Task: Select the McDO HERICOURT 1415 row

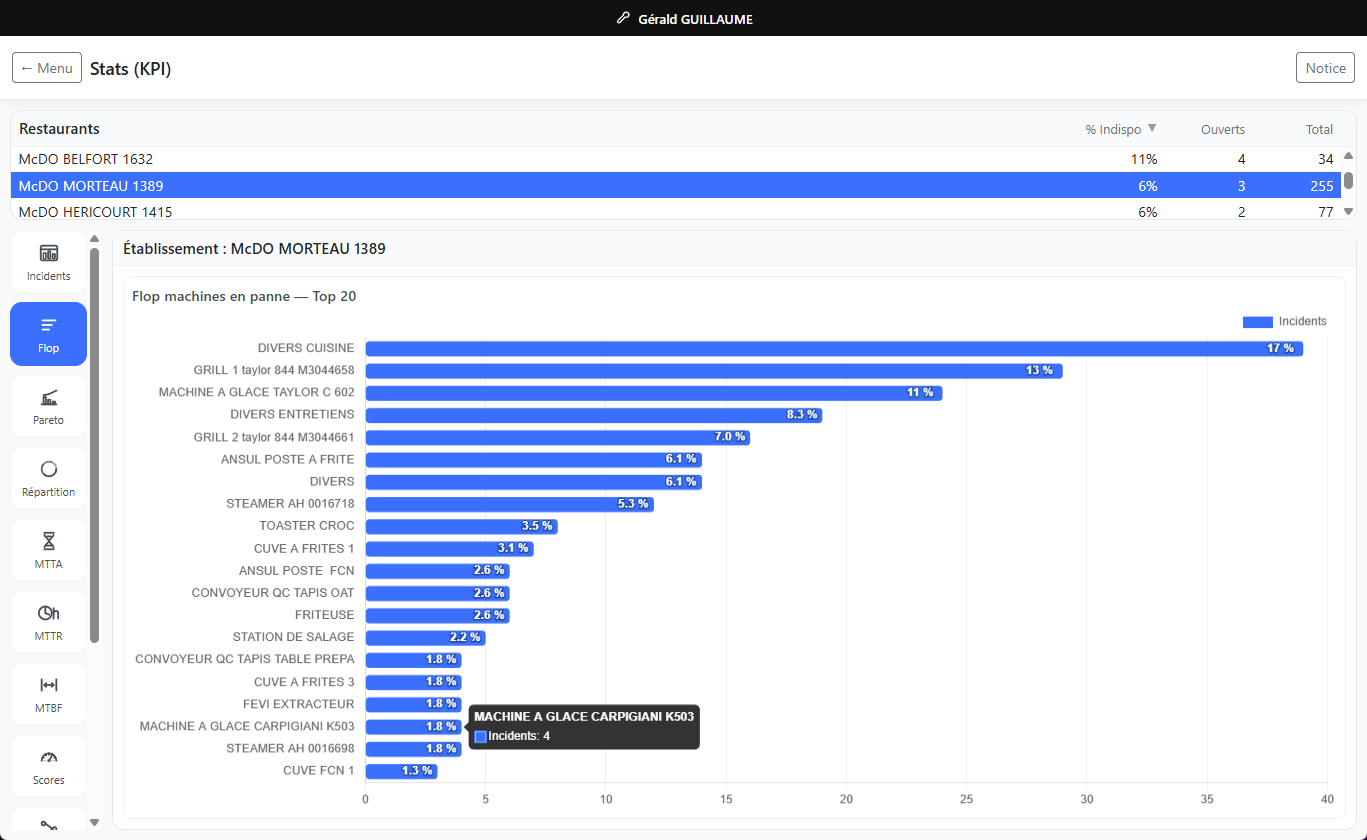Action: [x=675, y=212]
